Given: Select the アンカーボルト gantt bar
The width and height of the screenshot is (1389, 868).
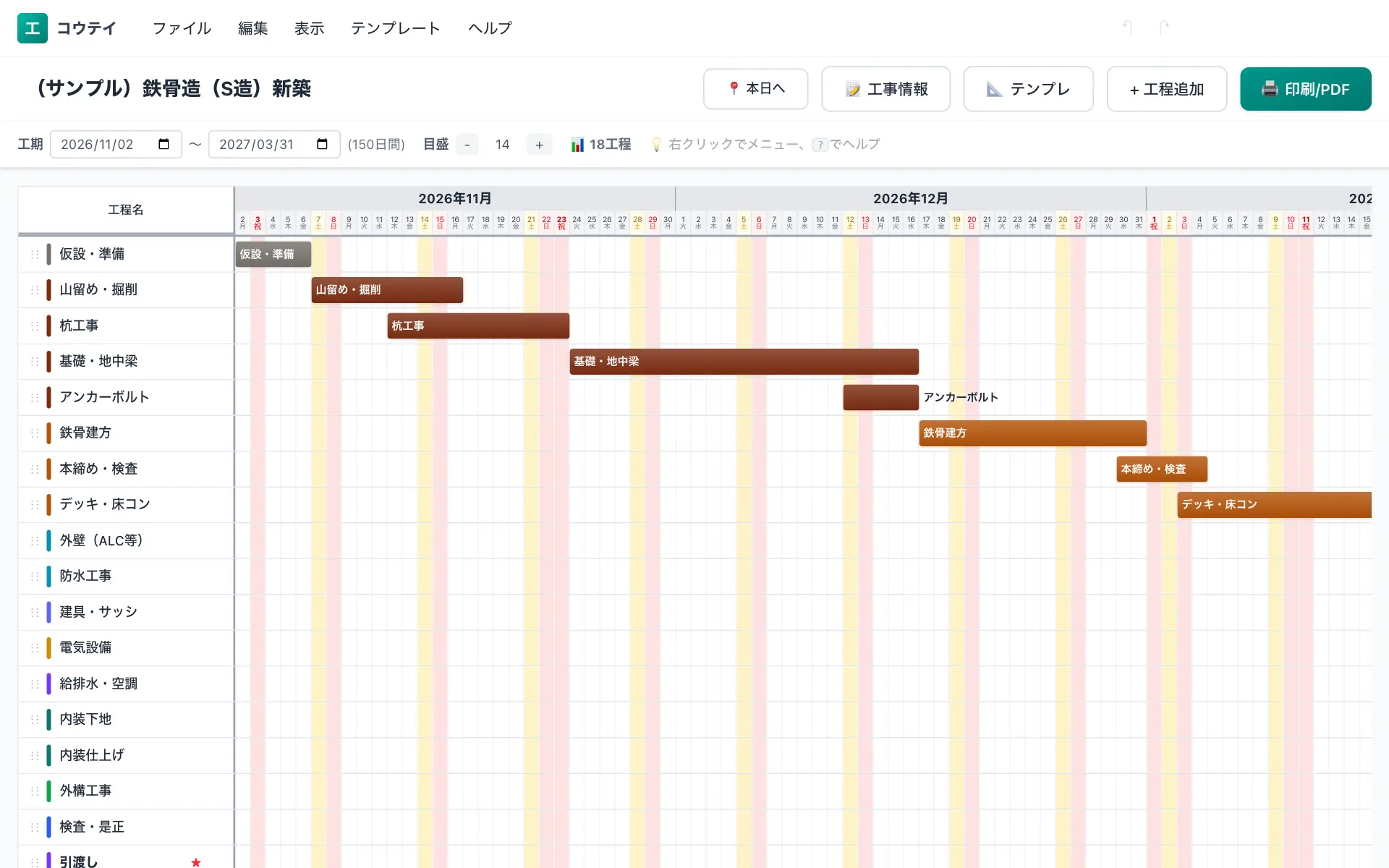Looking at the screenshot, I should pyautogui.click(x=880, y=397).
